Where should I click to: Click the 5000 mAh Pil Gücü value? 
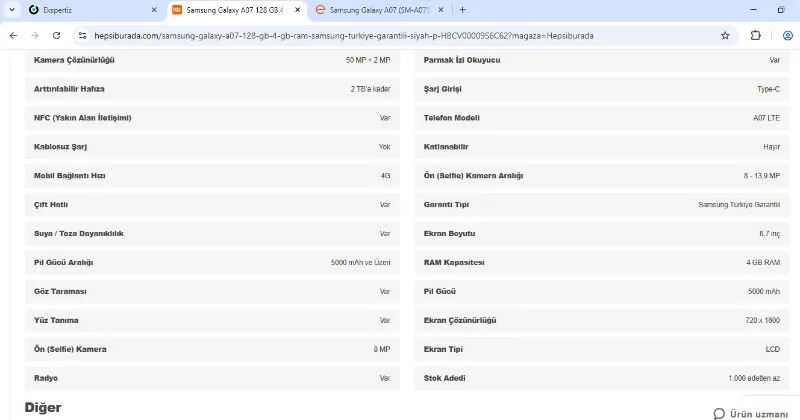[x=764, y=291]
